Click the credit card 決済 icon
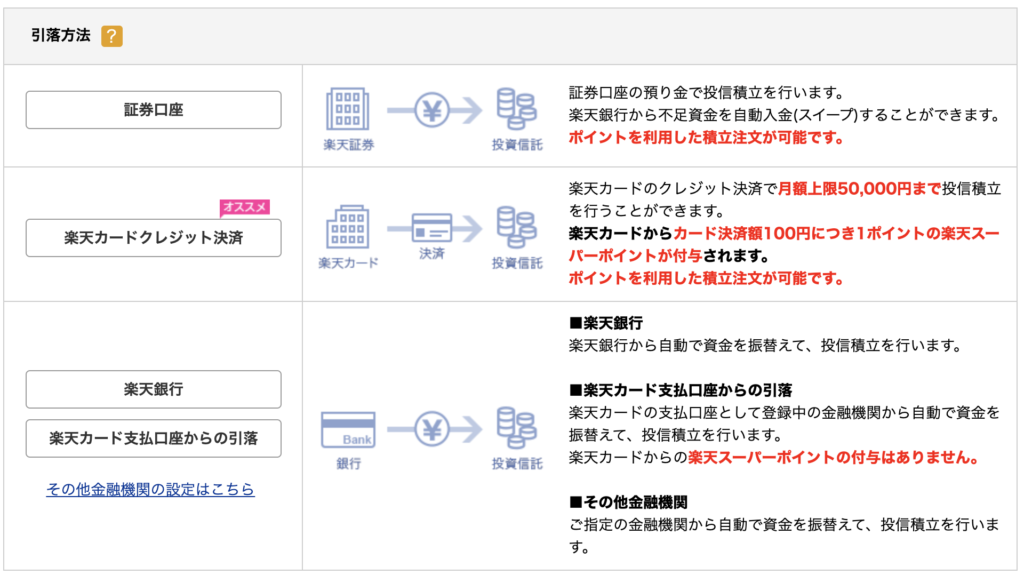The image size is (1024, 575). [x=432, y=228]
